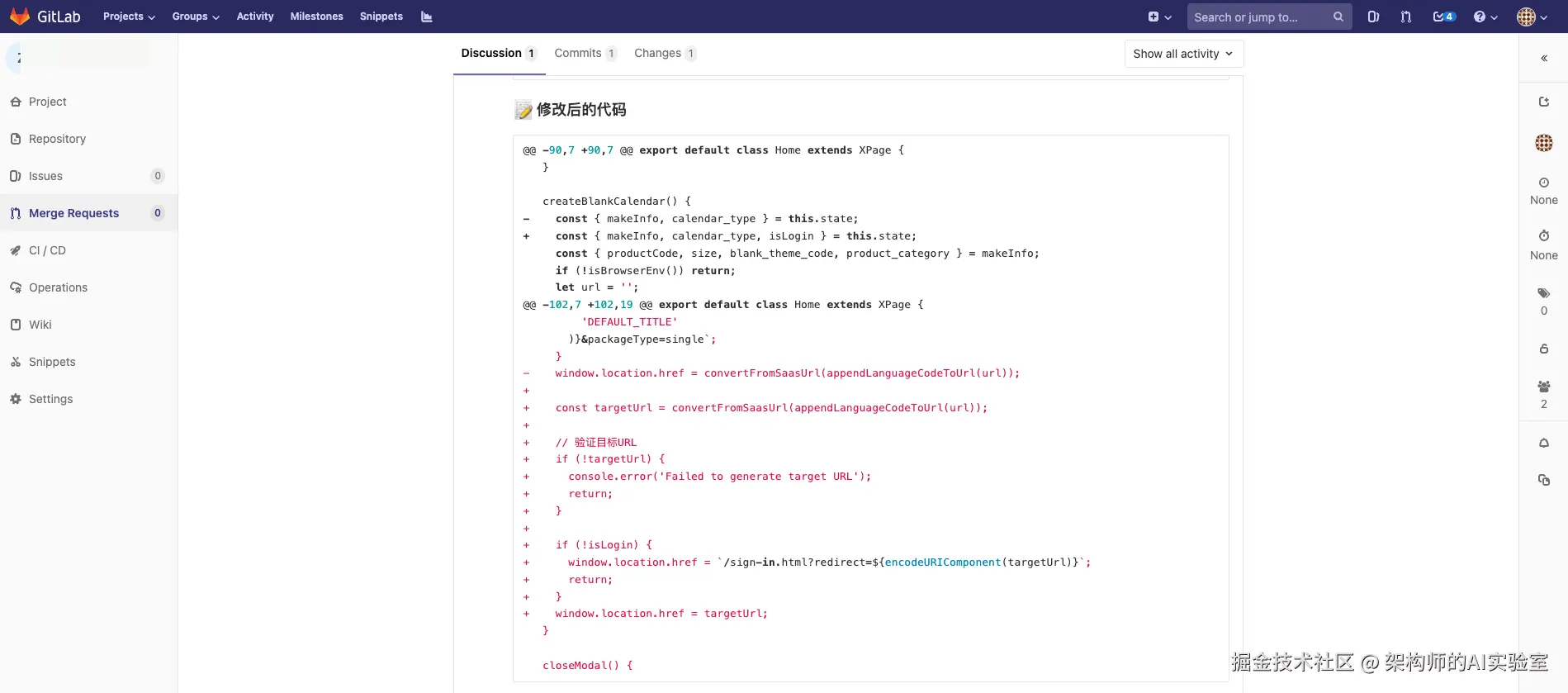Switch to the Discussion tab

(499, 54)
